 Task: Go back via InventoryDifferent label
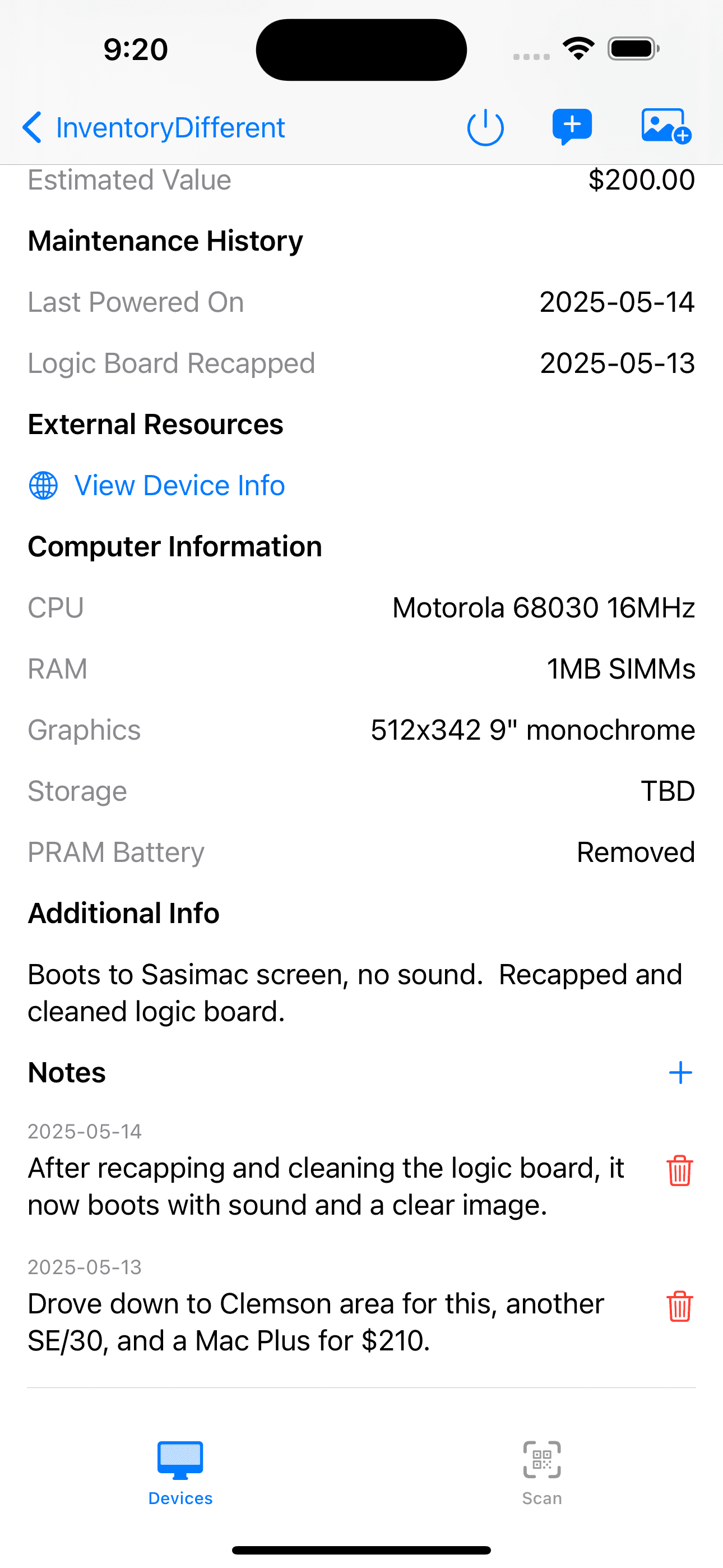coord(170,128)
